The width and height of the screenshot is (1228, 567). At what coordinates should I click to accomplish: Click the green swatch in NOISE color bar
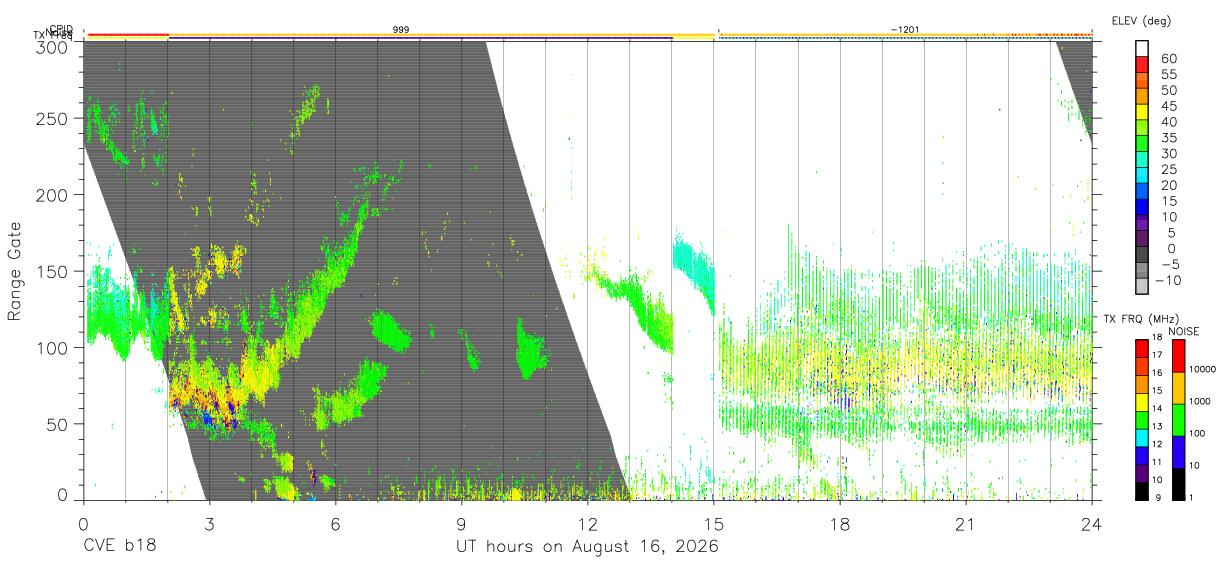point(1178,419)
